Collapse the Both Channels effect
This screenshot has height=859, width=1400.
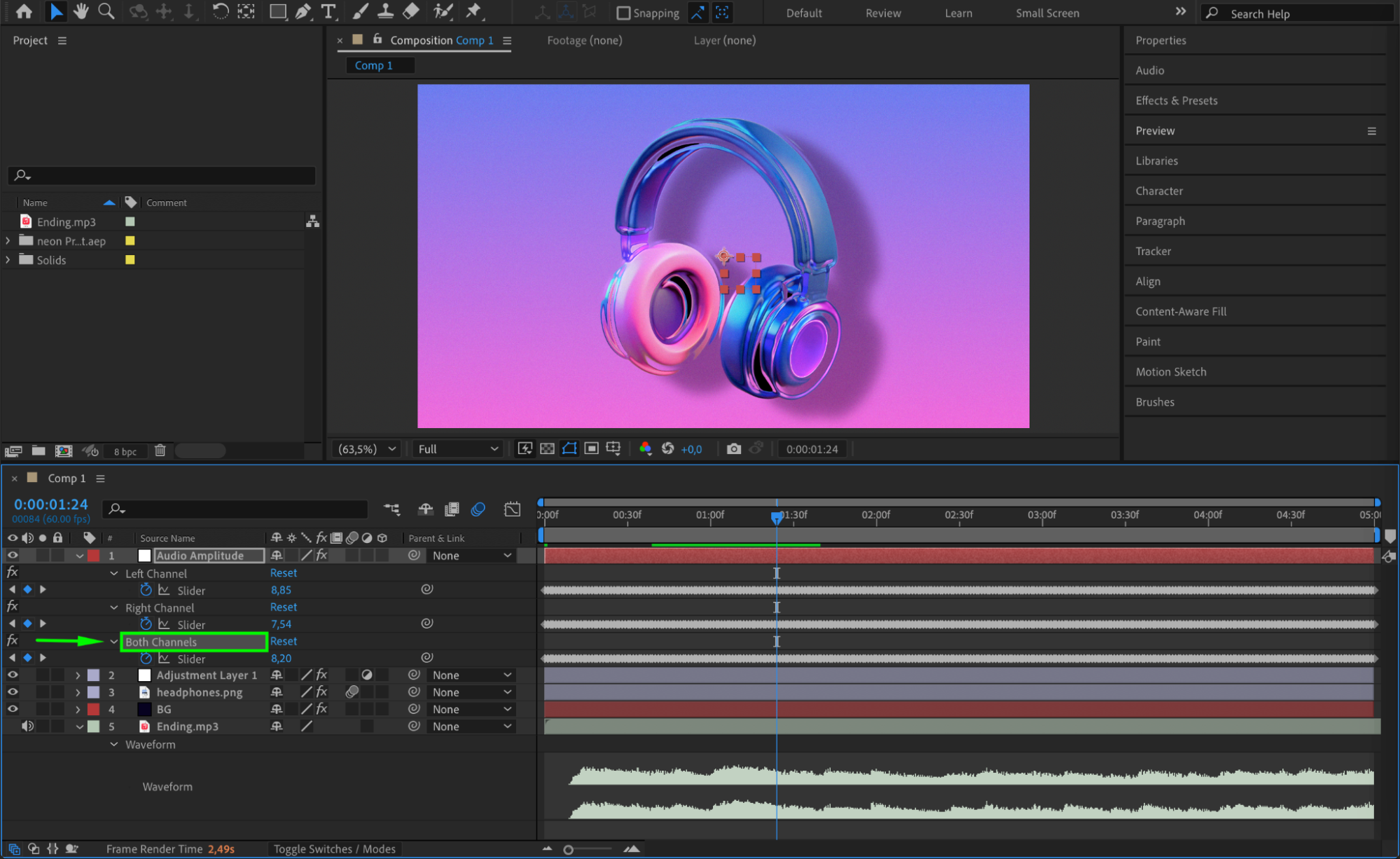(113, 642)
